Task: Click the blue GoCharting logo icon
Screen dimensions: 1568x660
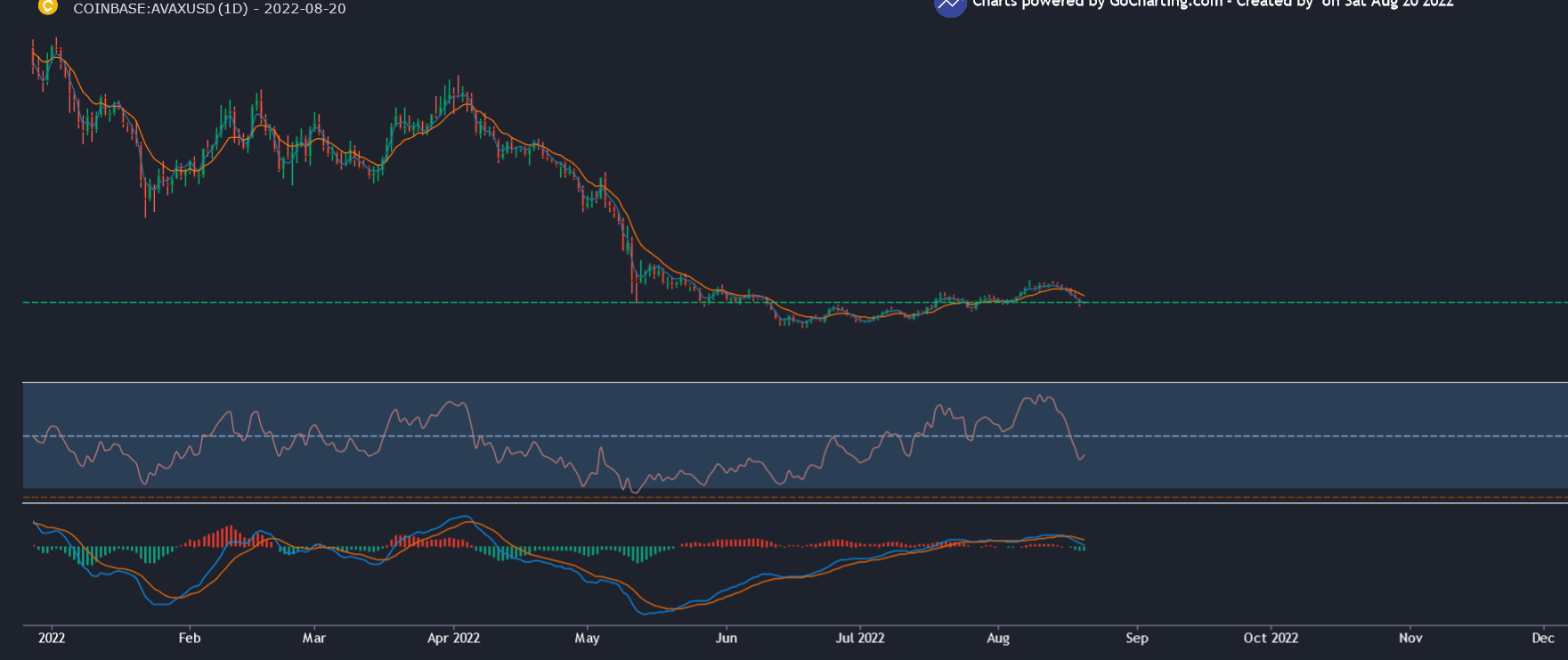Action: (x=950, y=5)
